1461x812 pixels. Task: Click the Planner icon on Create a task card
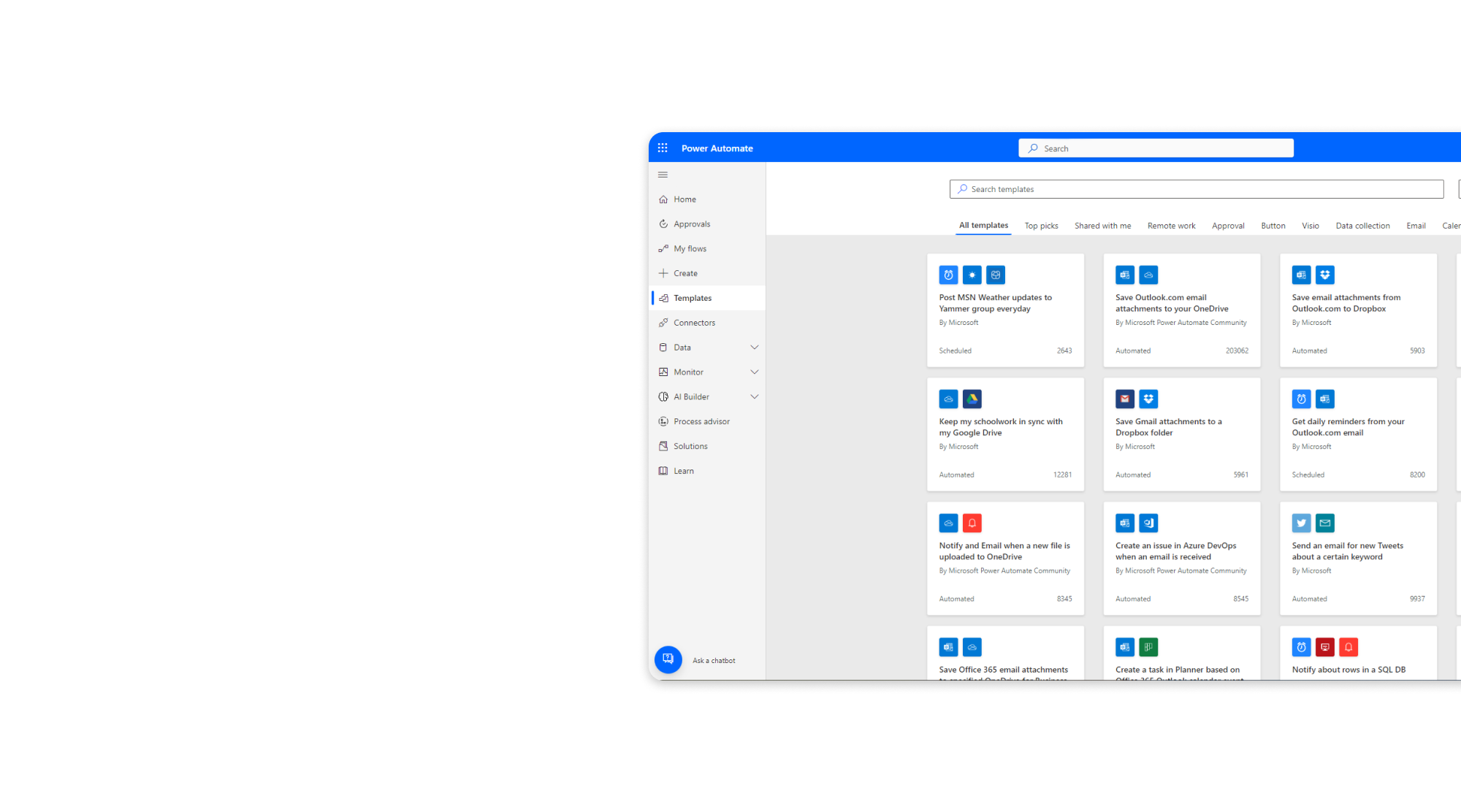click(1149, 647)
